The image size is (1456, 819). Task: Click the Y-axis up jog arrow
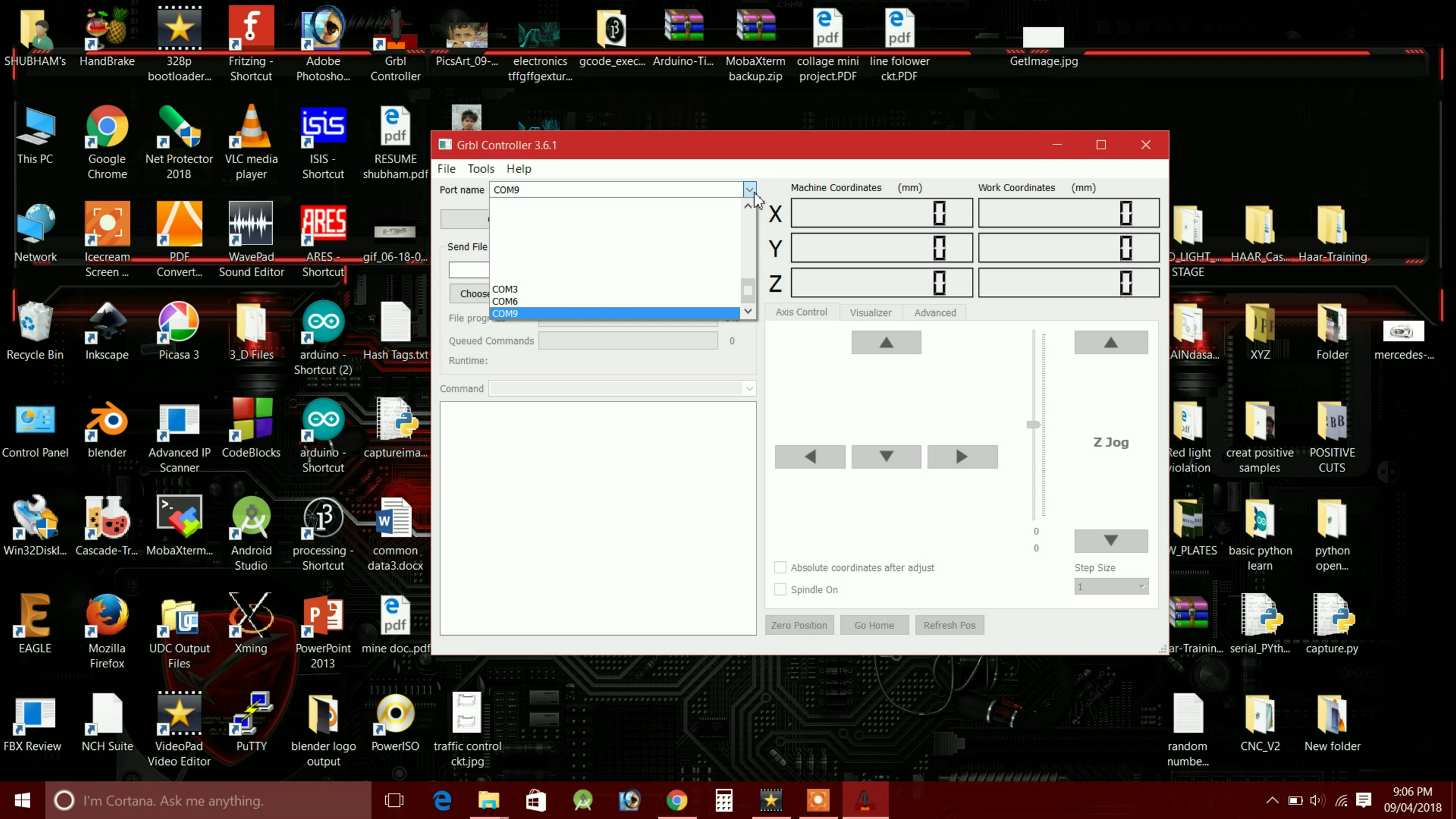tap(886, 343)
